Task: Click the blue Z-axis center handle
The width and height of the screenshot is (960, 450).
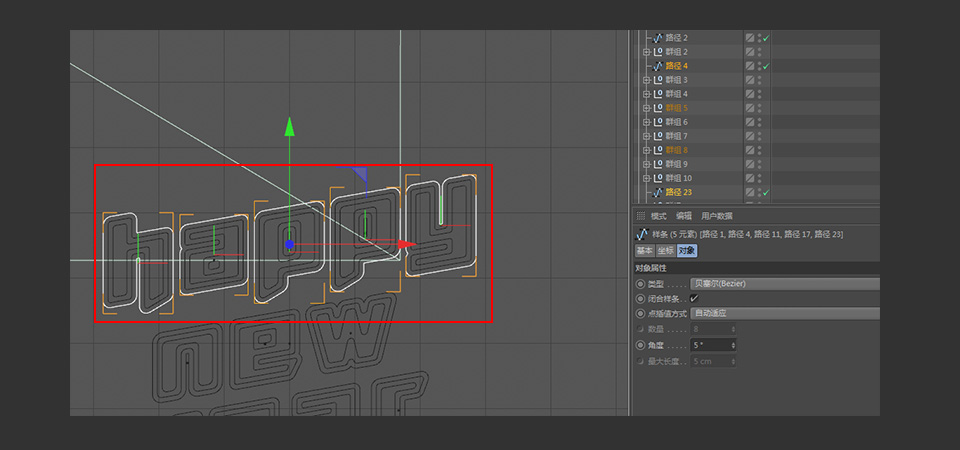Action: [x=290, y=244]
